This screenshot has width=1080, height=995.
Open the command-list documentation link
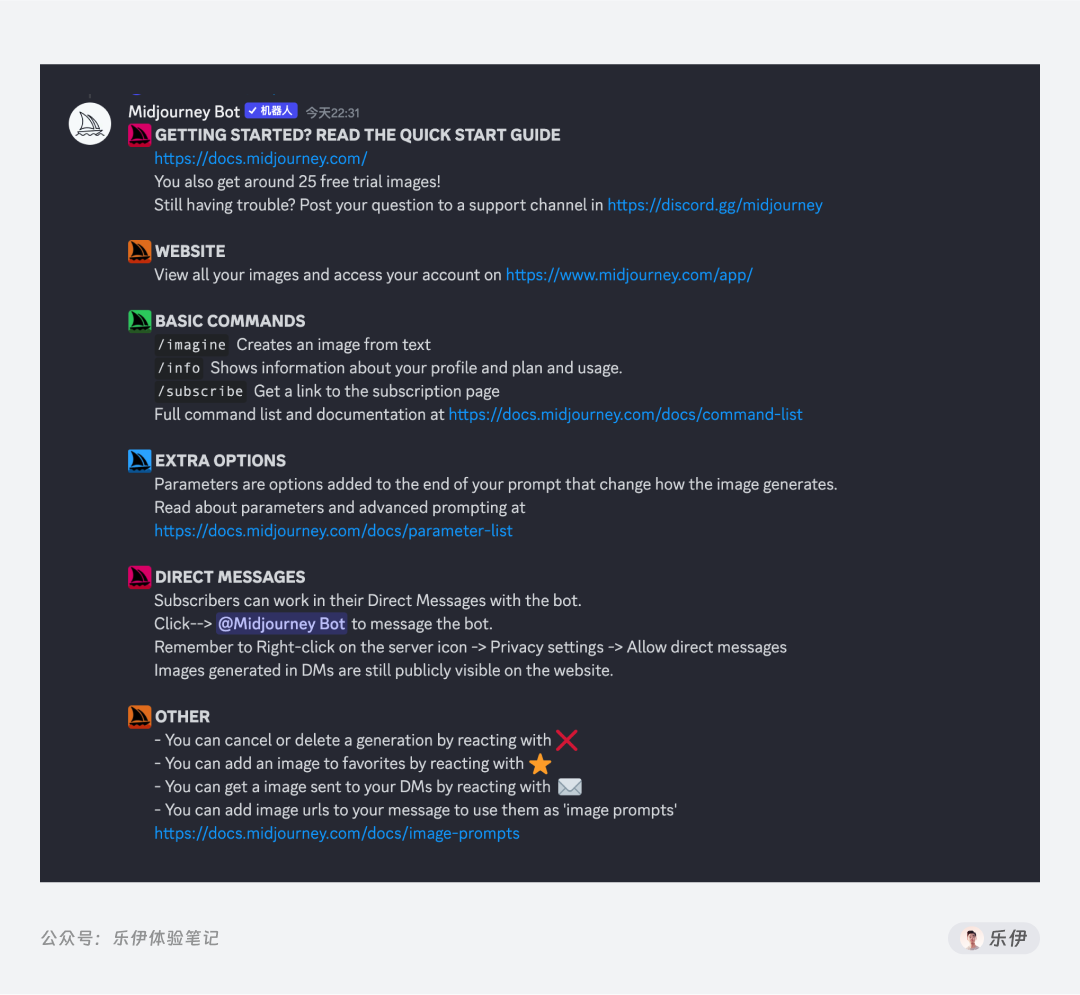pos(625,415)
